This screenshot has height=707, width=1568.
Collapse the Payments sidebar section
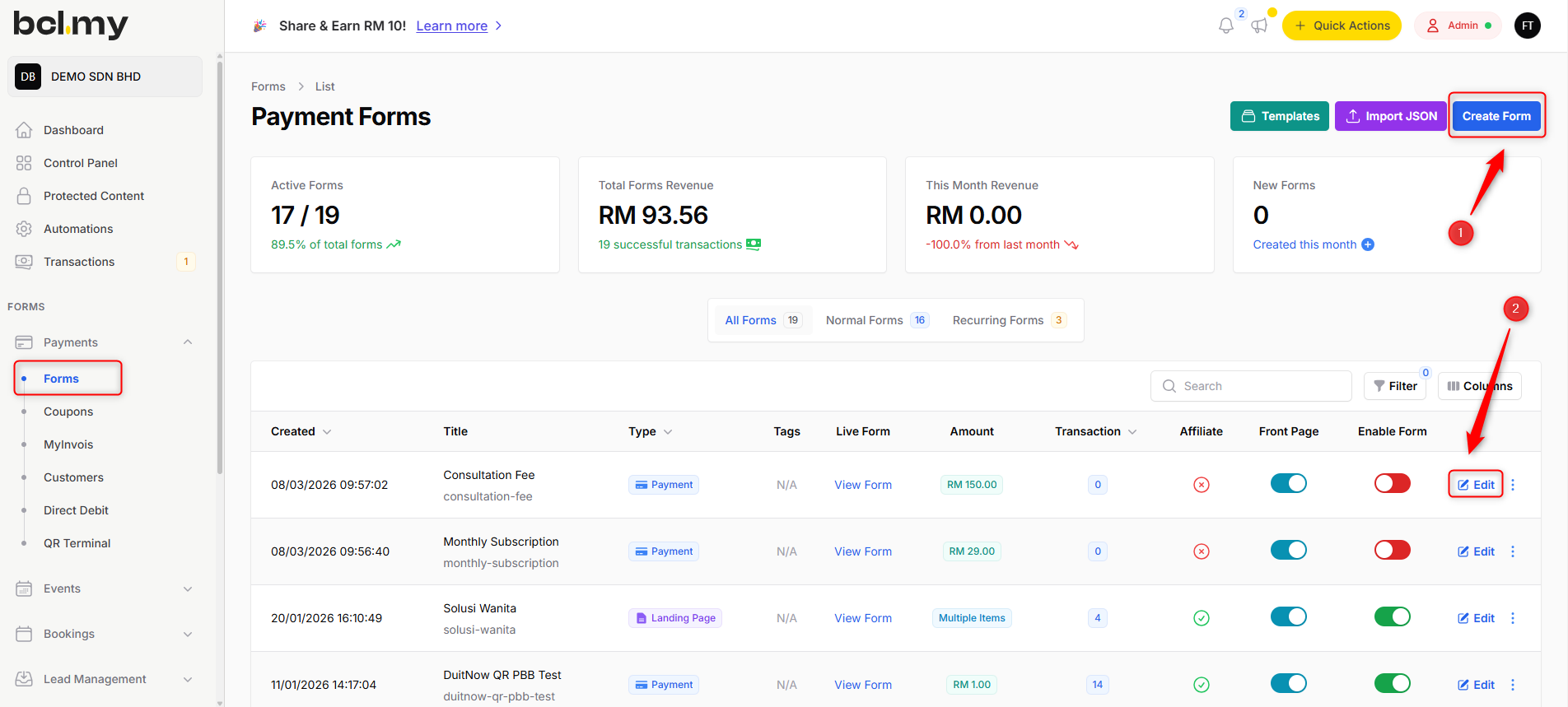point(188,342)
